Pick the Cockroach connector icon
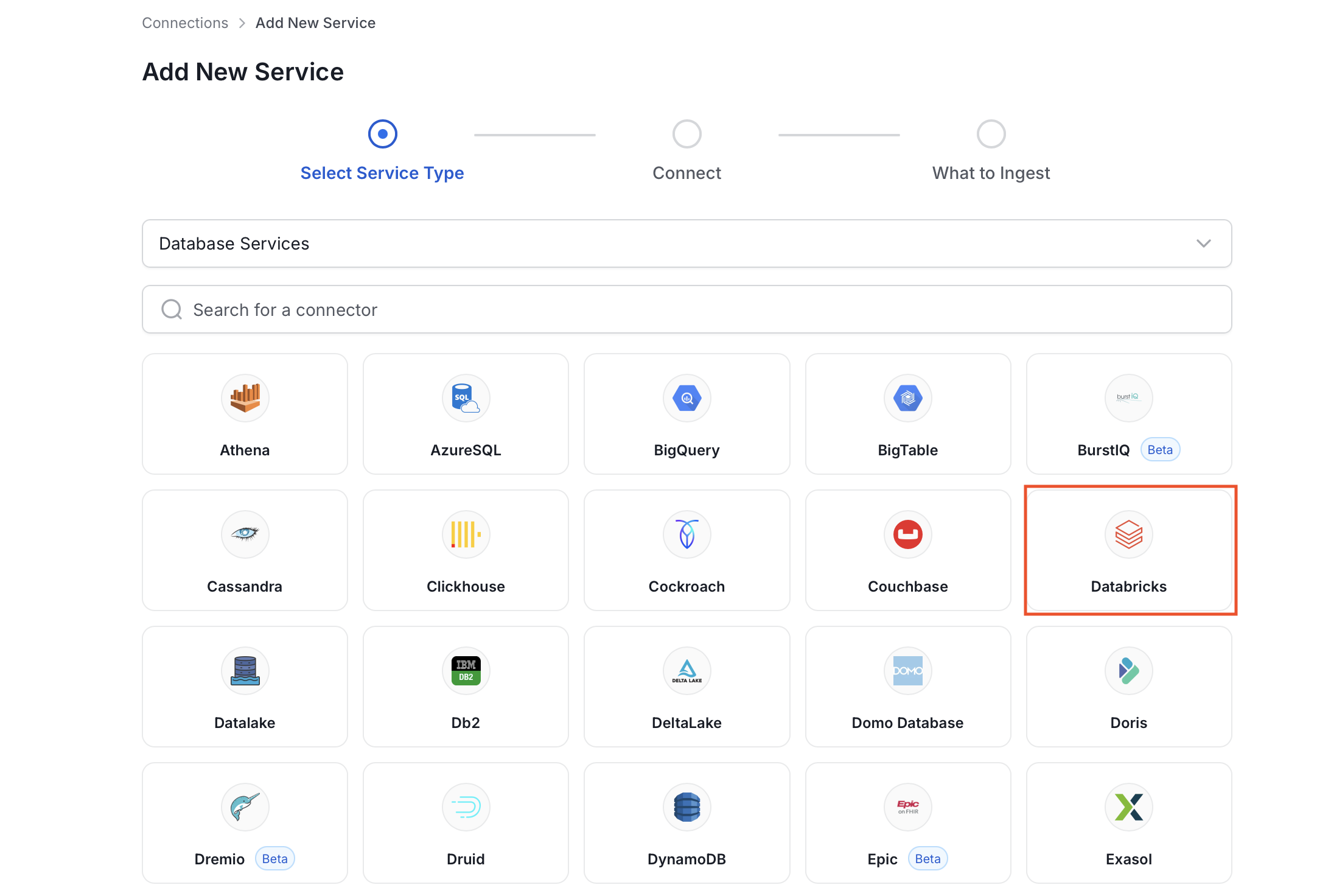The height and width of the screenshot is (896, 1317). click(x=686, y=534)
